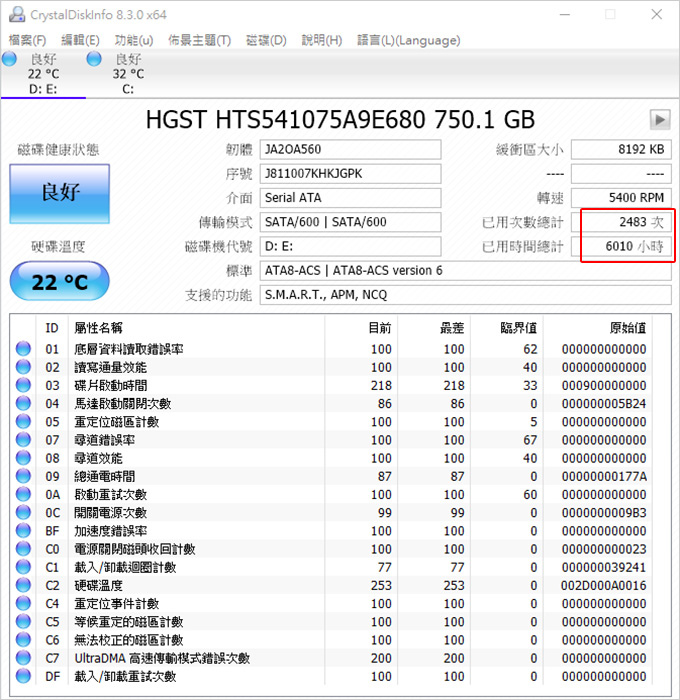Click the firmware field JA2OA560

350,149
